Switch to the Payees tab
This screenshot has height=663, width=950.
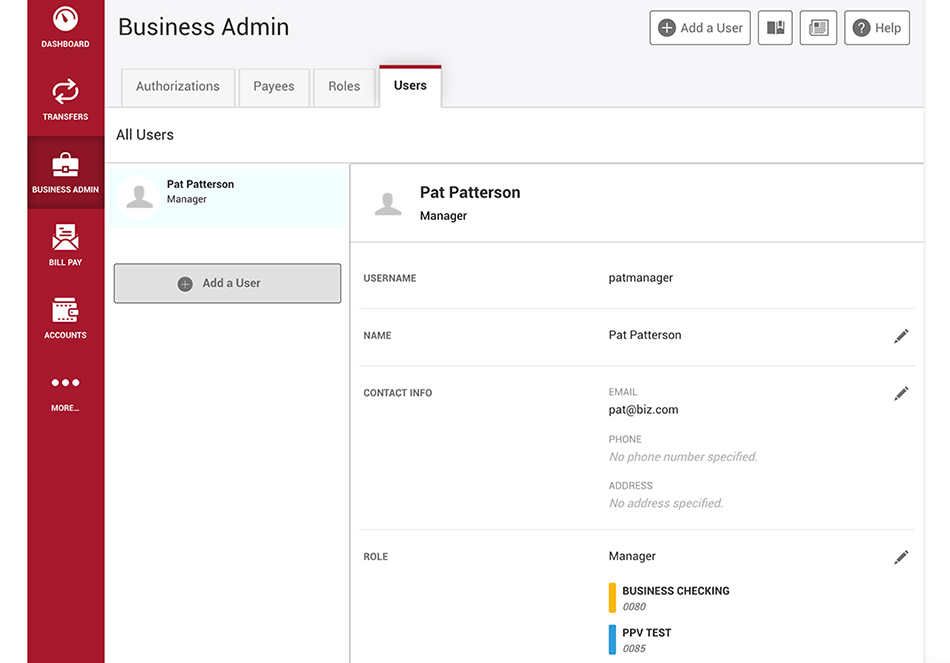[274, 87]
